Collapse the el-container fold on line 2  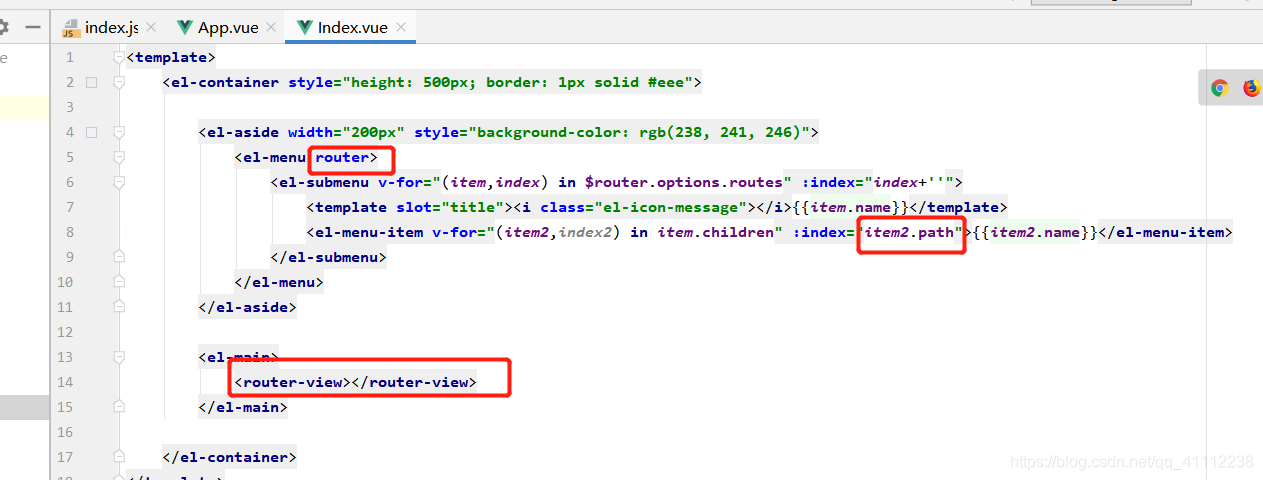pos(120,82)
